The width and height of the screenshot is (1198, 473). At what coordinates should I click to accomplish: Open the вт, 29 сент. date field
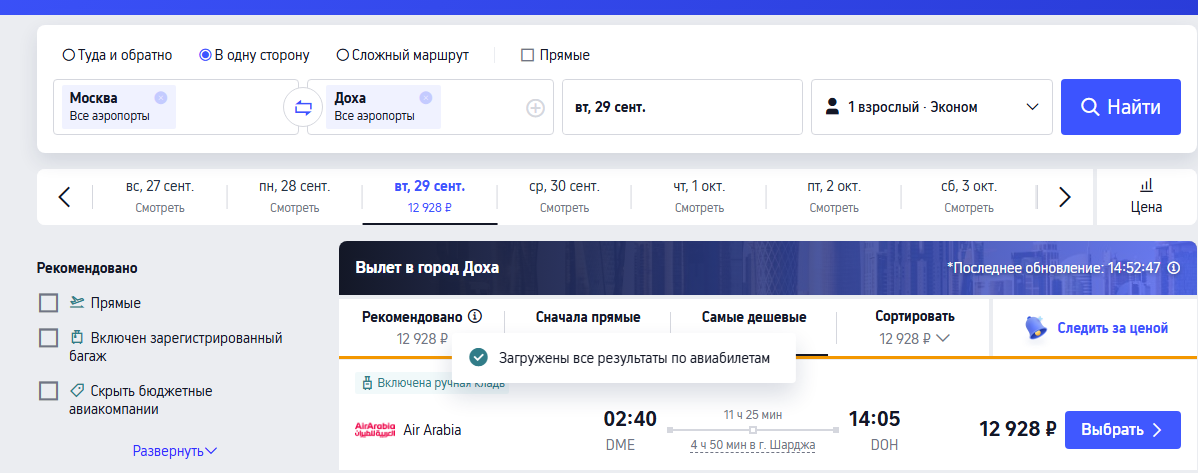pyautogui.click(x=682, y=107)
